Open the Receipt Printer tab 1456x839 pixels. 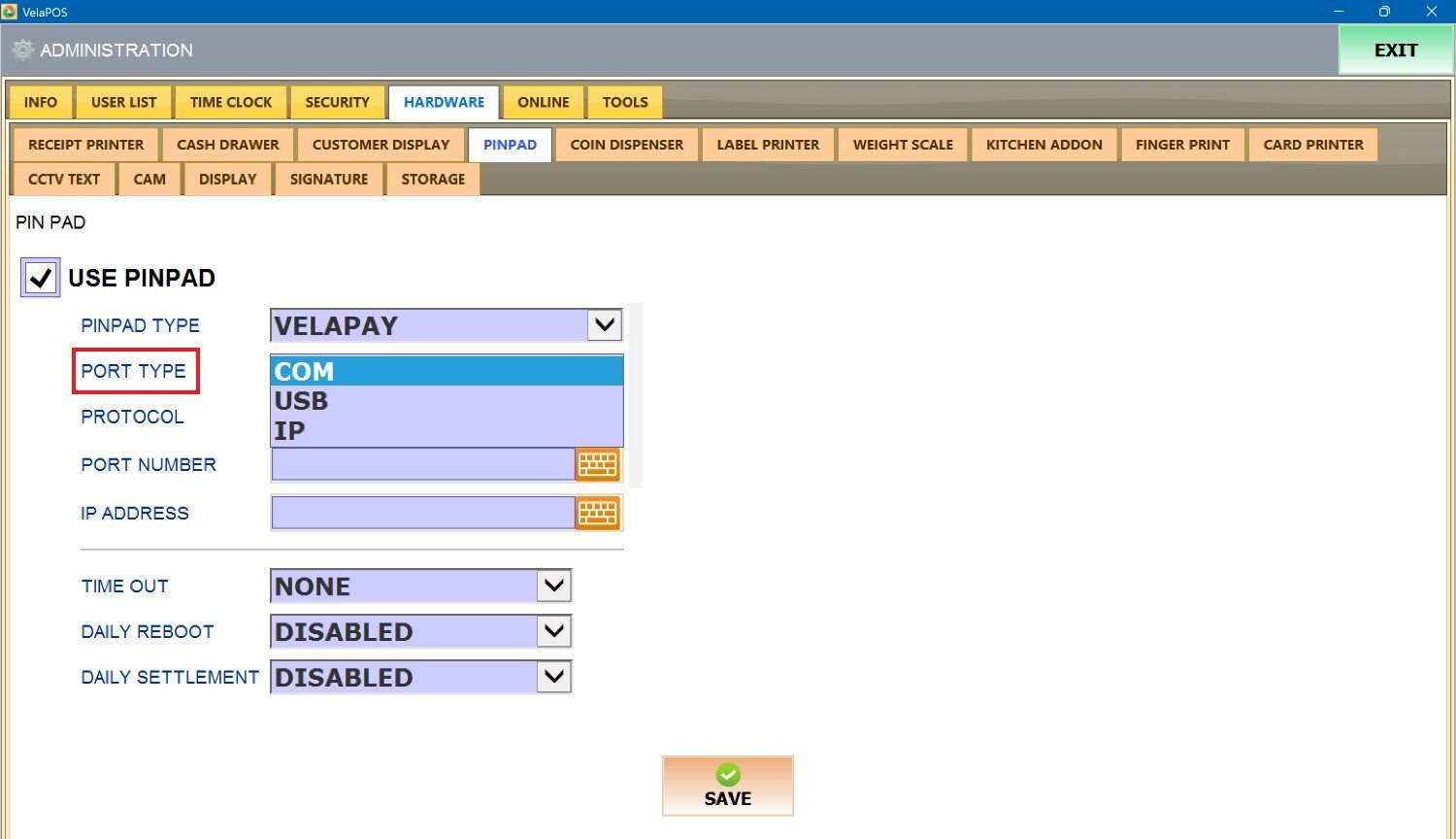click(85, 145)
